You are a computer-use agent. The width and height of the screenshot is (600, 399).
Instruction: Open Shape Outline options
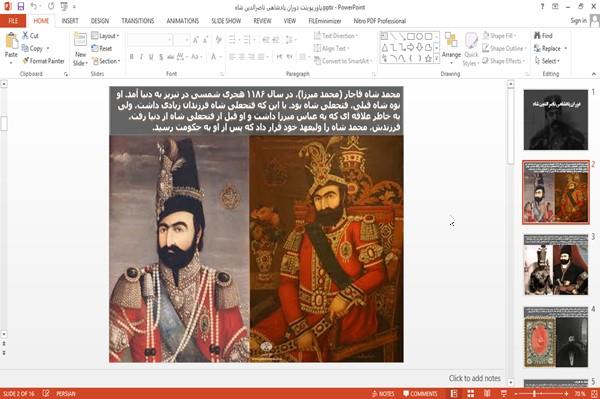504,48
